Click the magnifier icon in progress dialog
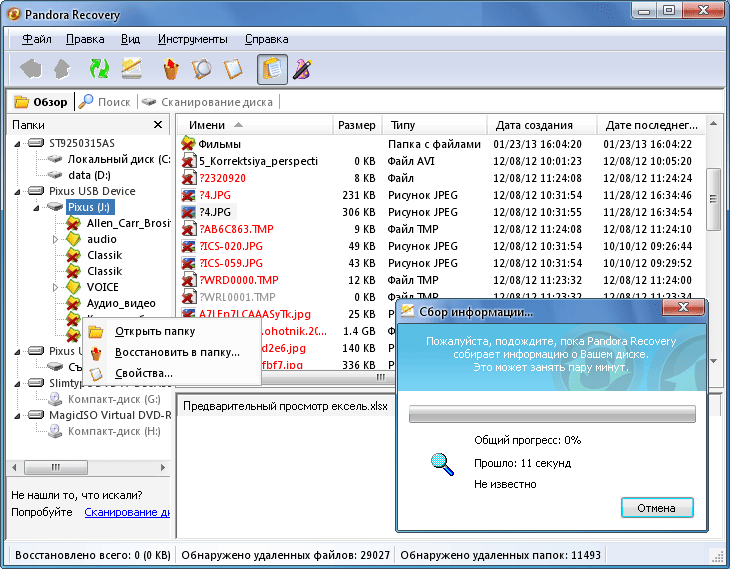This screenshot has height=569, width=730. 442,464
